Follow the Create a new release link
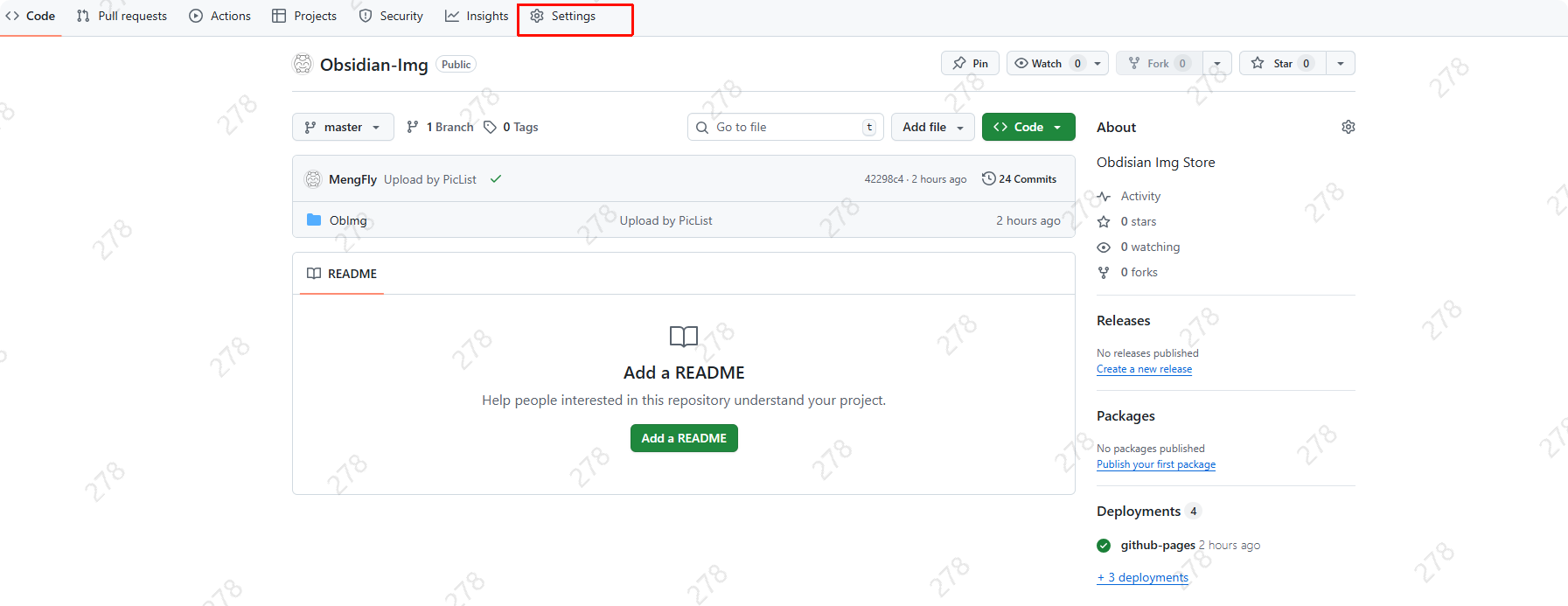 coord(1144,369)
